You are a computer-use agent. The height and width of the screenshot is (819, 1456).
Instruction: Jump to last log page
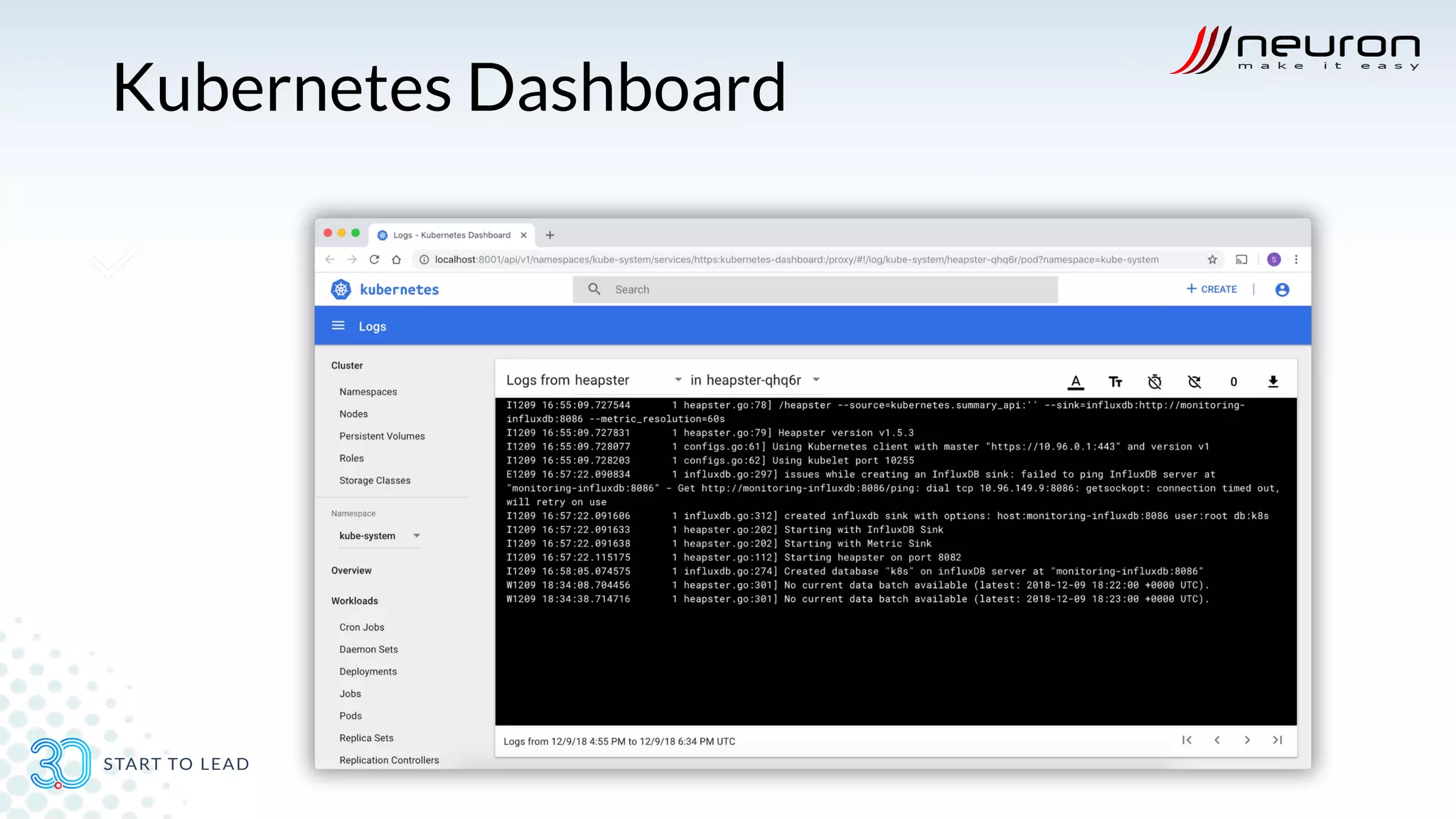pos(1277,740)
